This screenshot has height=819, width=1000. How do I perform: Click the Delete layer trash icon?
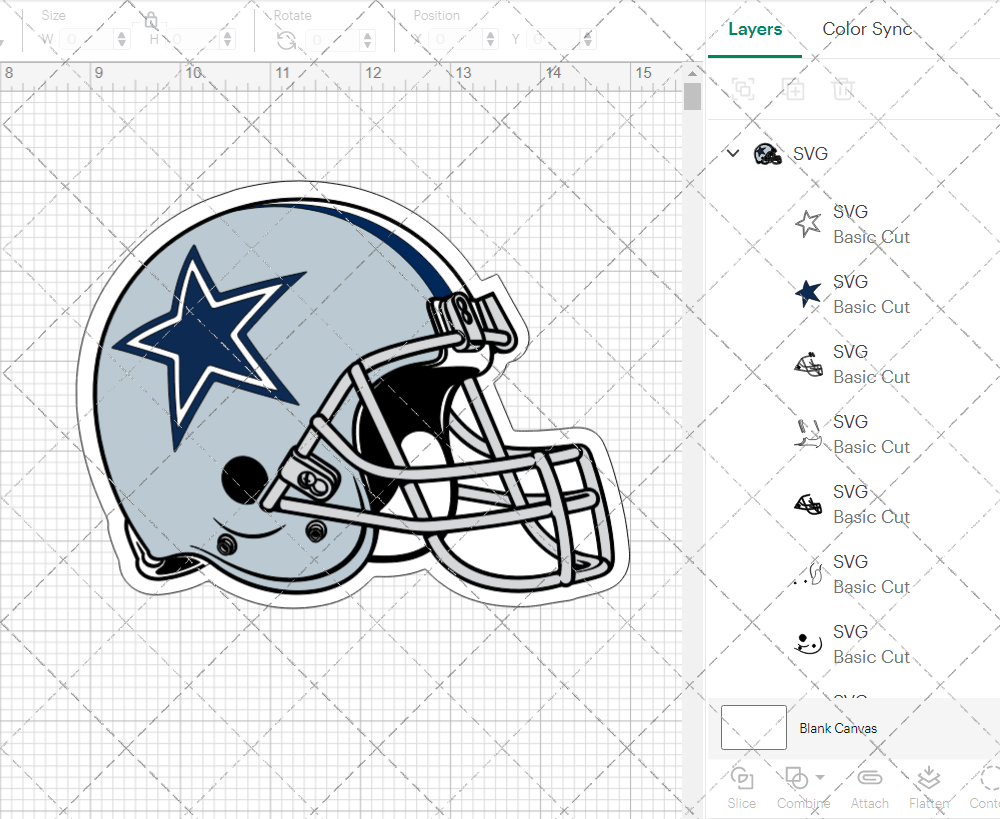click(842, 89)
